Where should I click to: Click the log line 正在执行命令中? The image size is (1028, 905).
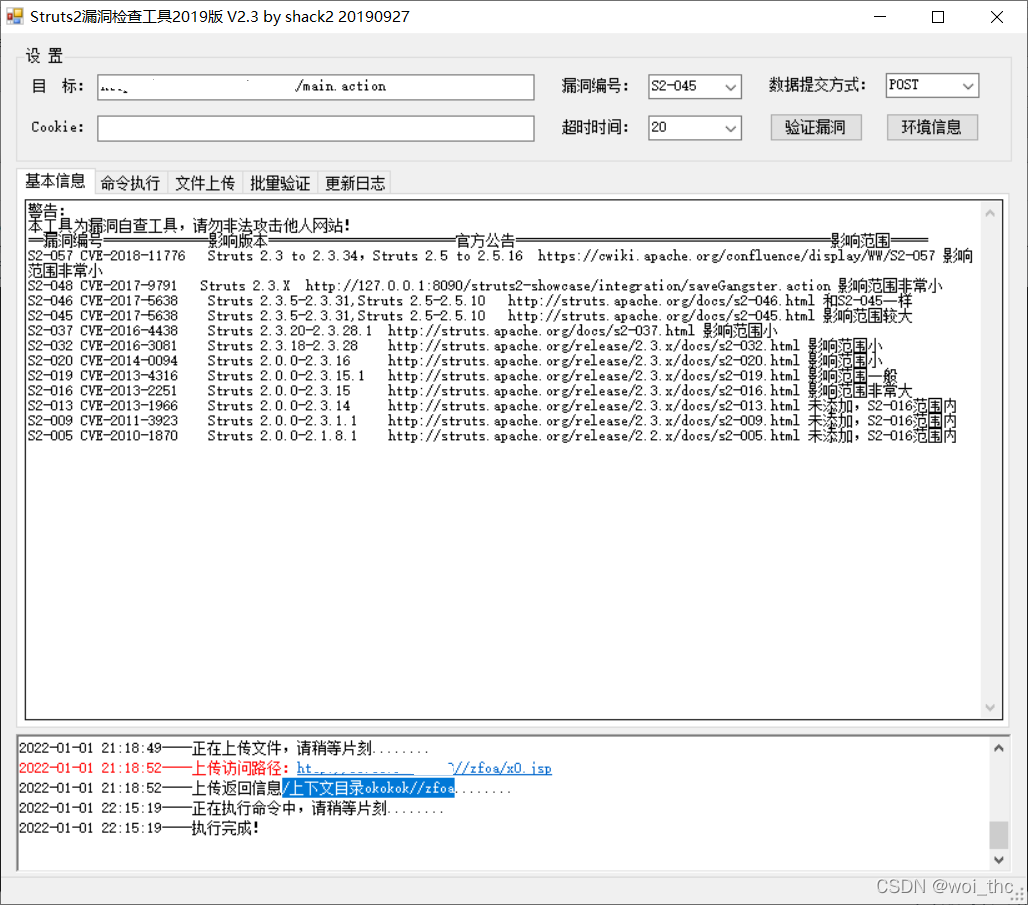click(231, 809)
